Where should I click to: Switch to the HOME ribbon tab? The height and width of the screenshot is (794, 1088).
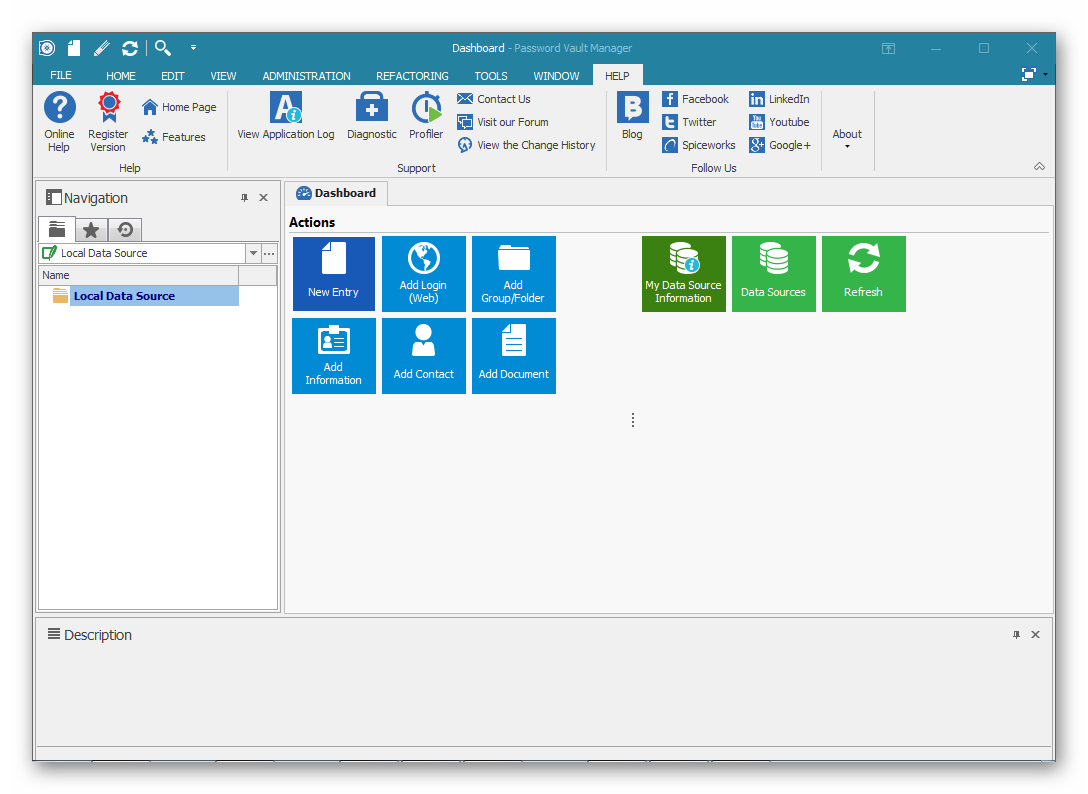point(121,76)
